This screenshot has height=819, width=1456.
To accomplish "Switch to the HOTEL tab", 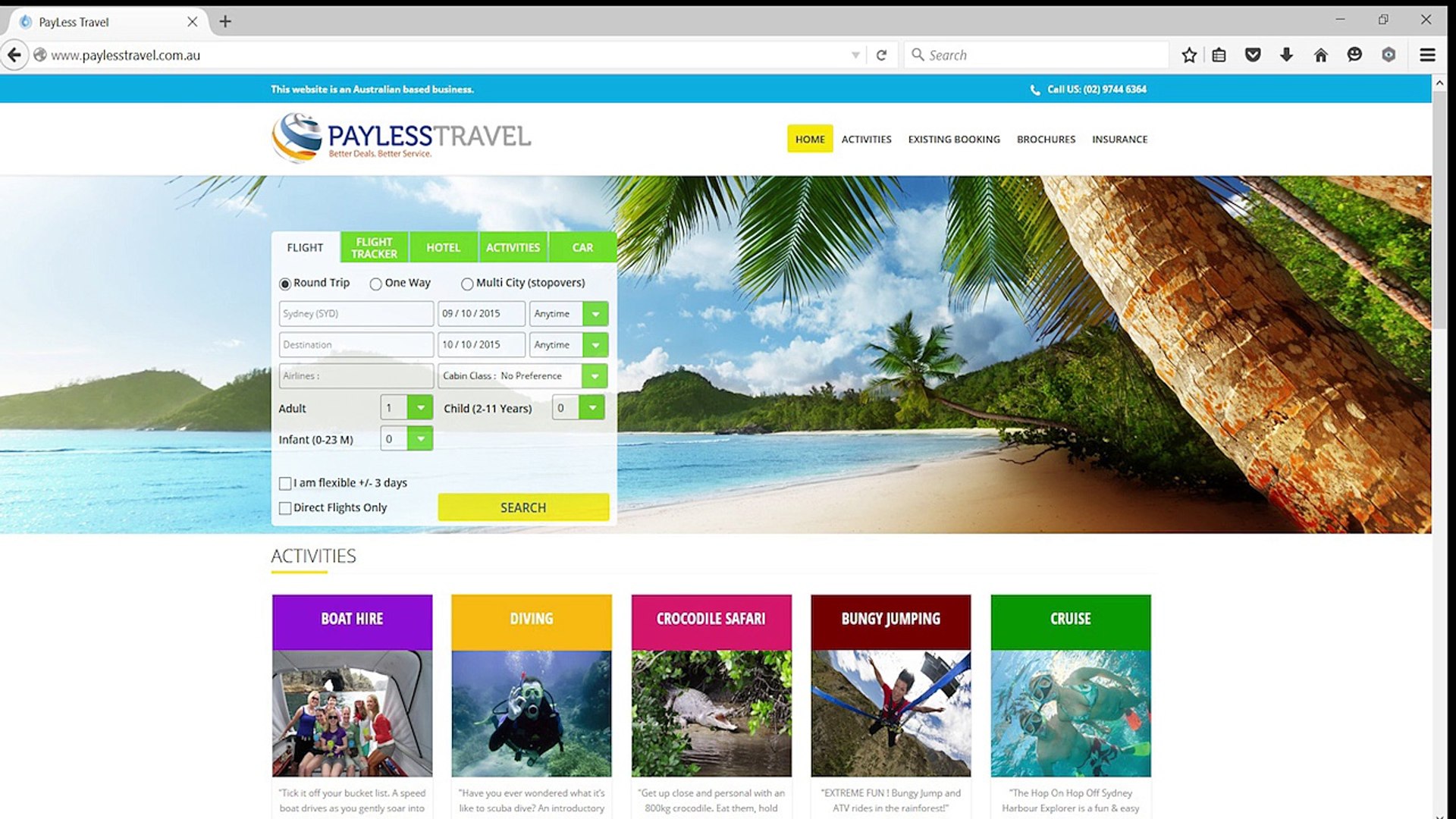I will point(443,247).
